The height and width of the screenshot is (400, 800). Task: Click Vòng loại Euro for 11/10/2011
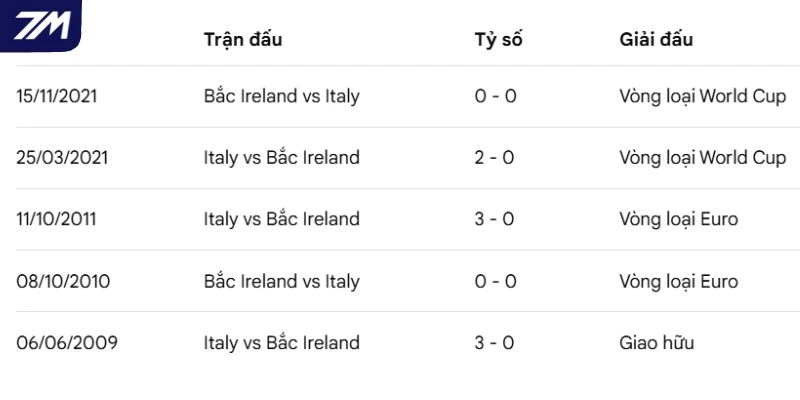point(678,219)
